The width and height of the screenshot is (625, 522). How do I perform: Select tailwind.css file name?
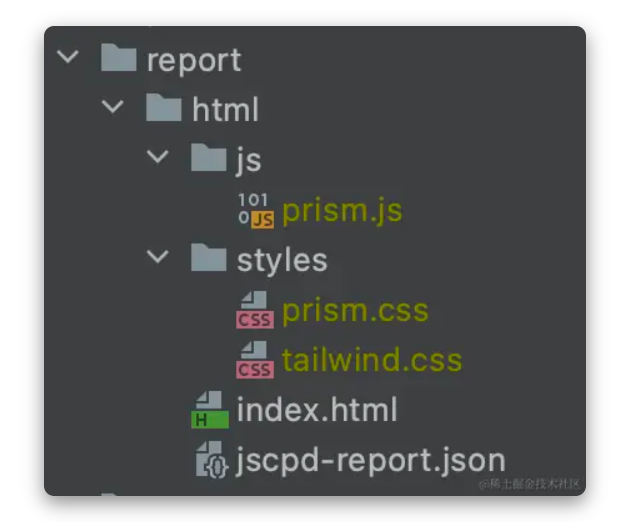(372, 360)
